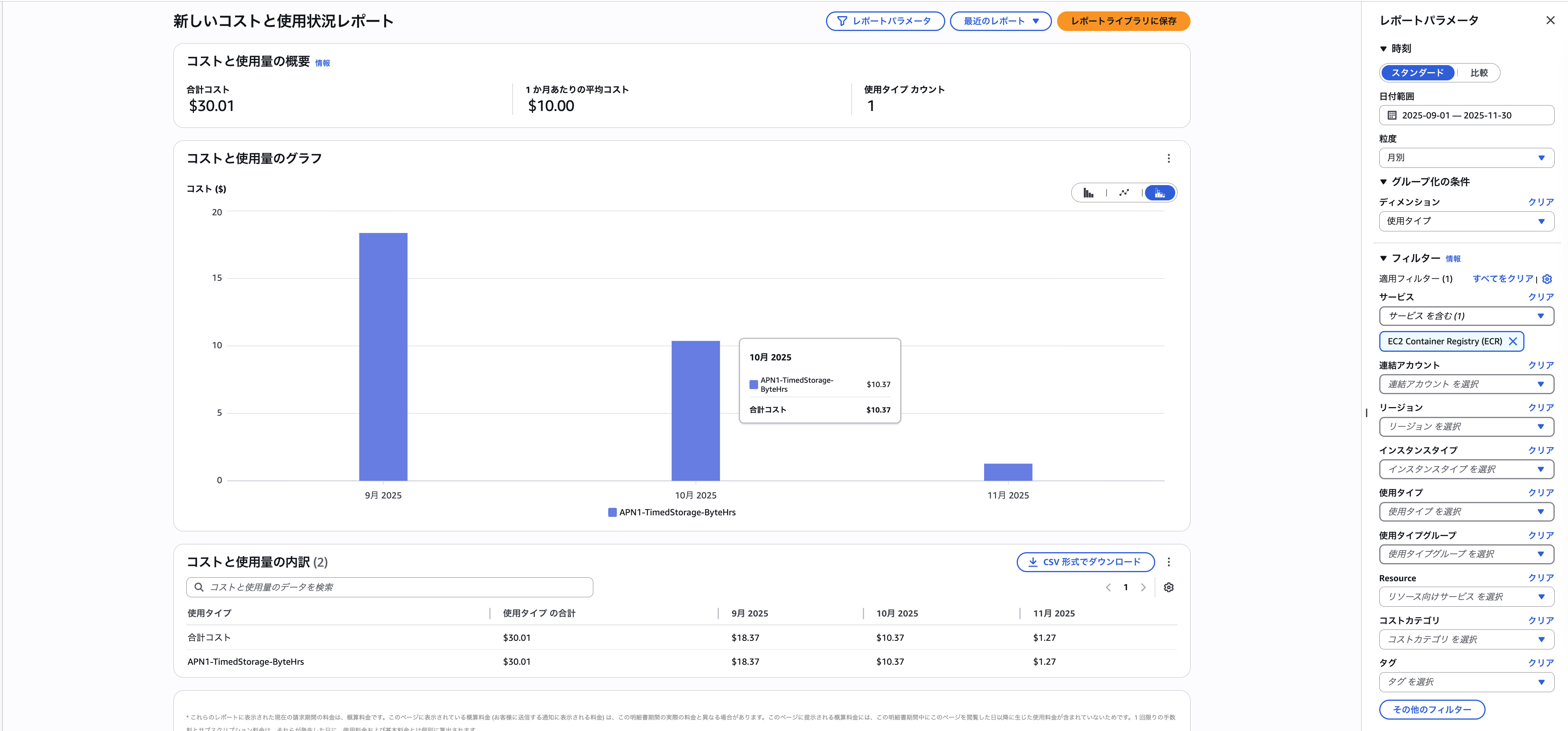The image size is (1568, 731).
Task: Click filter settings gear next to すべてをクリア
Action: pyautogui.click(x=1547, y=279)
